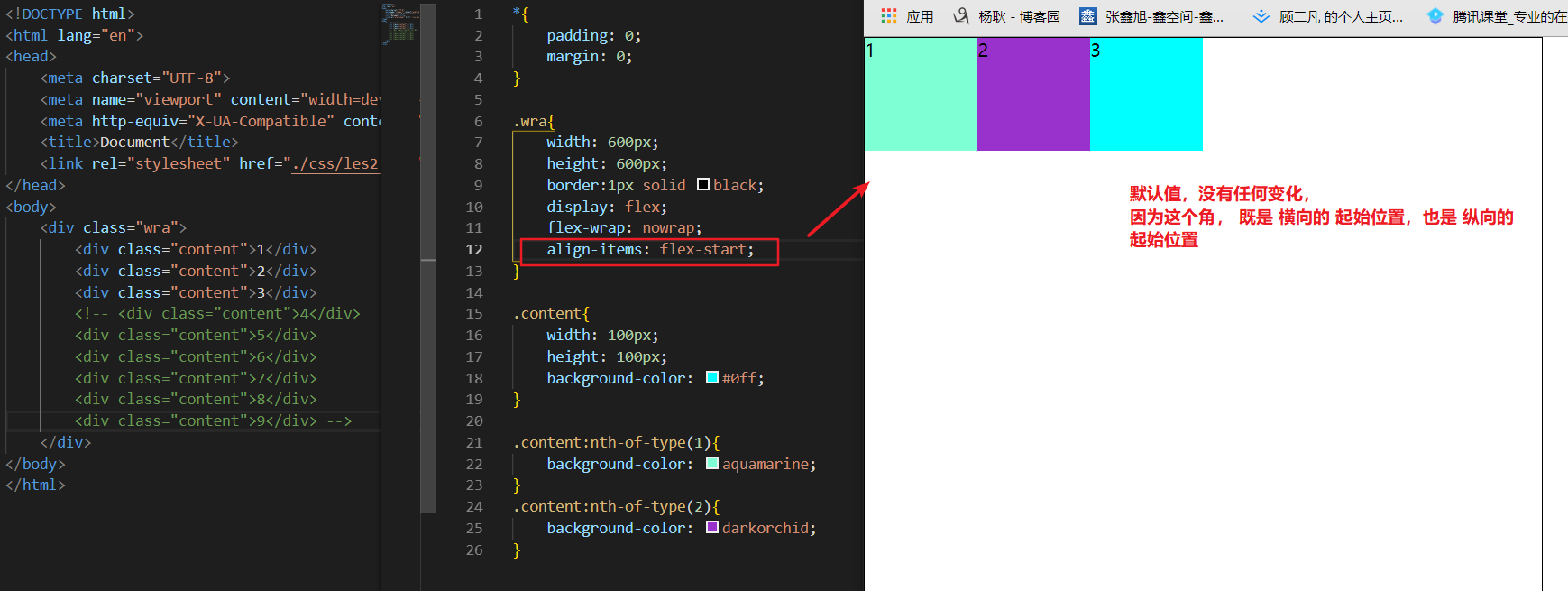The height and width of the screenshot is (591, 1568).
Task: Click the content div line containing 2
Action: tap(196, 271)
